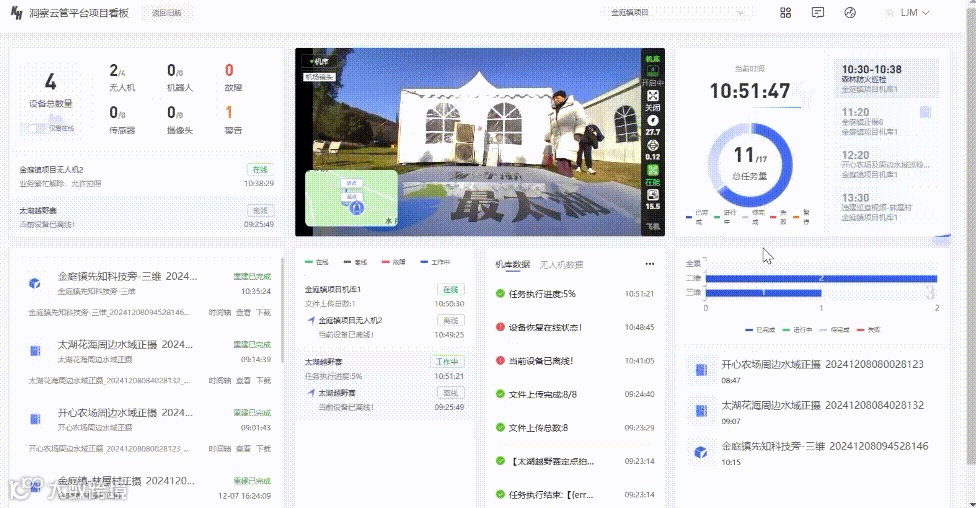Click 下载 for 开心农场周边水域正摄 file
This screenshot has height=508, width=976.
pos(263,448)
